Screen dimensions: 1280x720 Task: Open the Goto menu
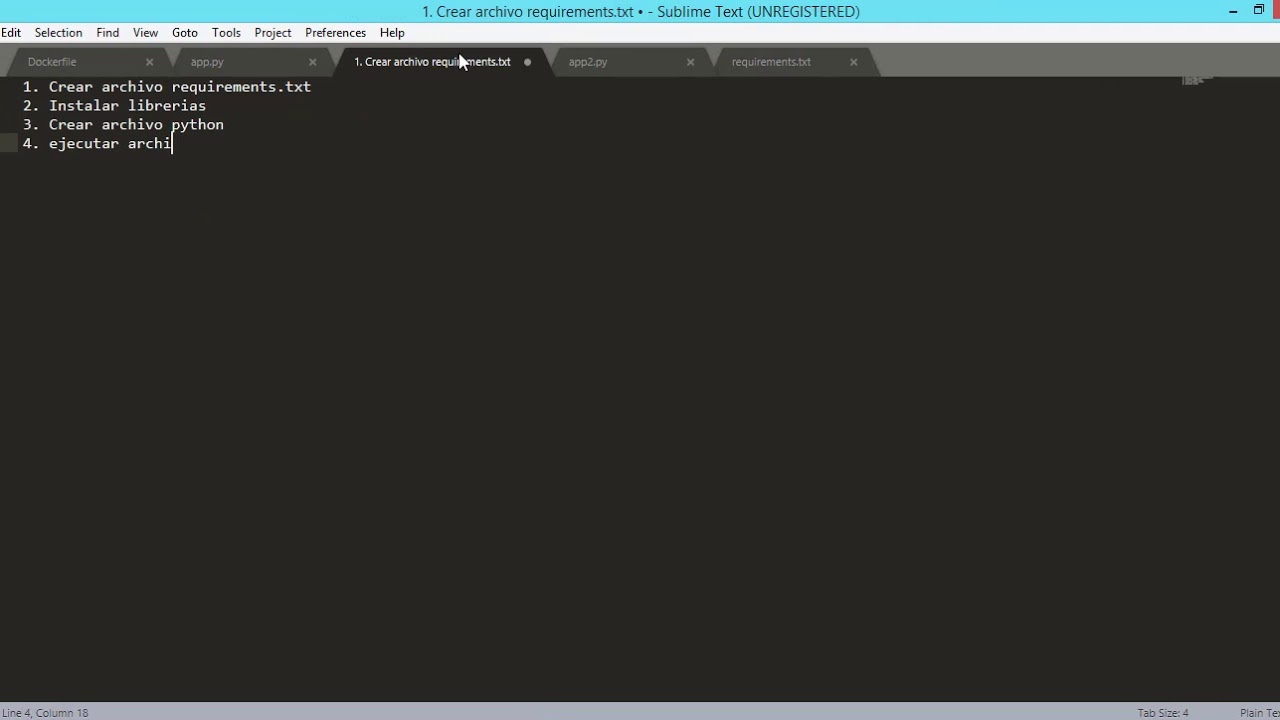click(x=185, y=32)
